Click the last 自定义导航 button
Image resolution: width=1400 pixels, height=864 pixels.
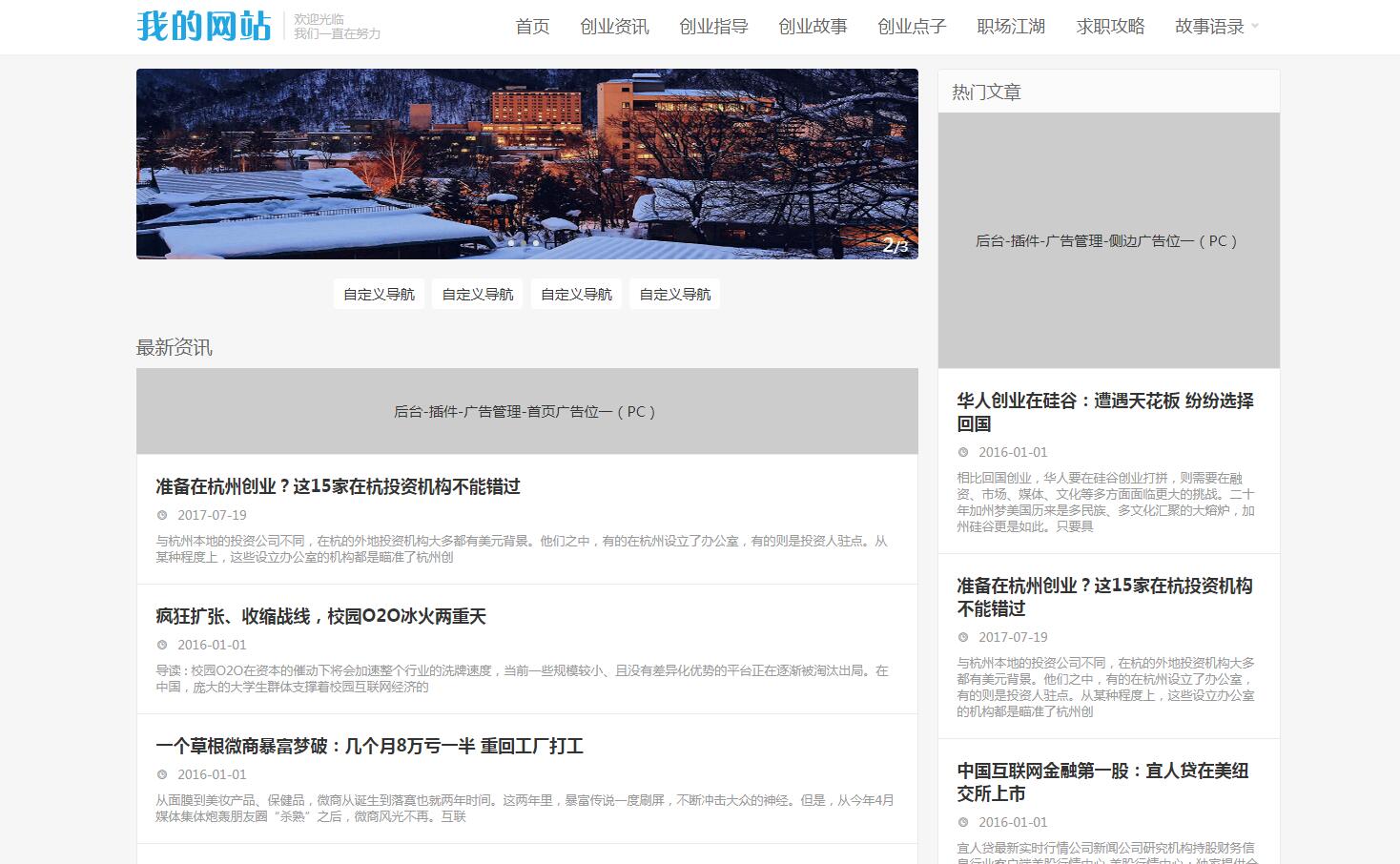[674, 294]
